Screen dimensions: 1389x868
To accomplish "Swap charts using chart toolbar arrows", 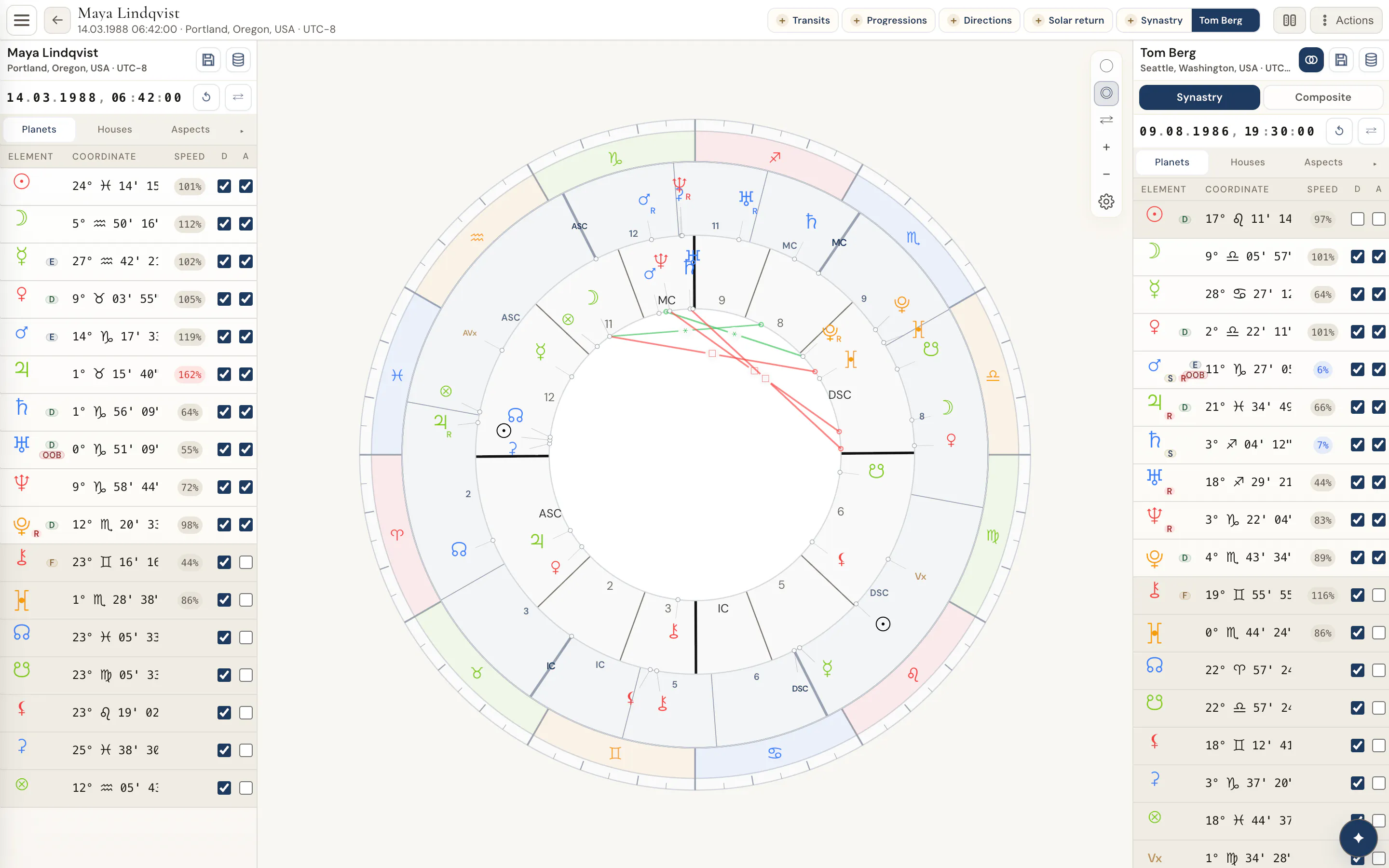I will click(1106, 120).
